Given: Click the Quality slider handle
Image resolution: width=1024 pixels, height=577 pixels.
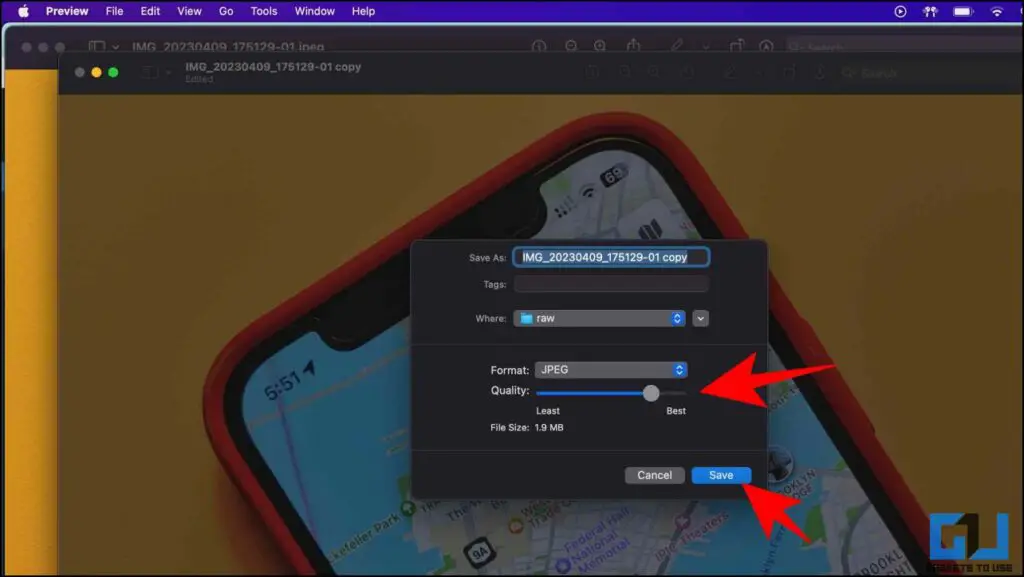Looking at the screenshot, I should click(x=651, y=393).
